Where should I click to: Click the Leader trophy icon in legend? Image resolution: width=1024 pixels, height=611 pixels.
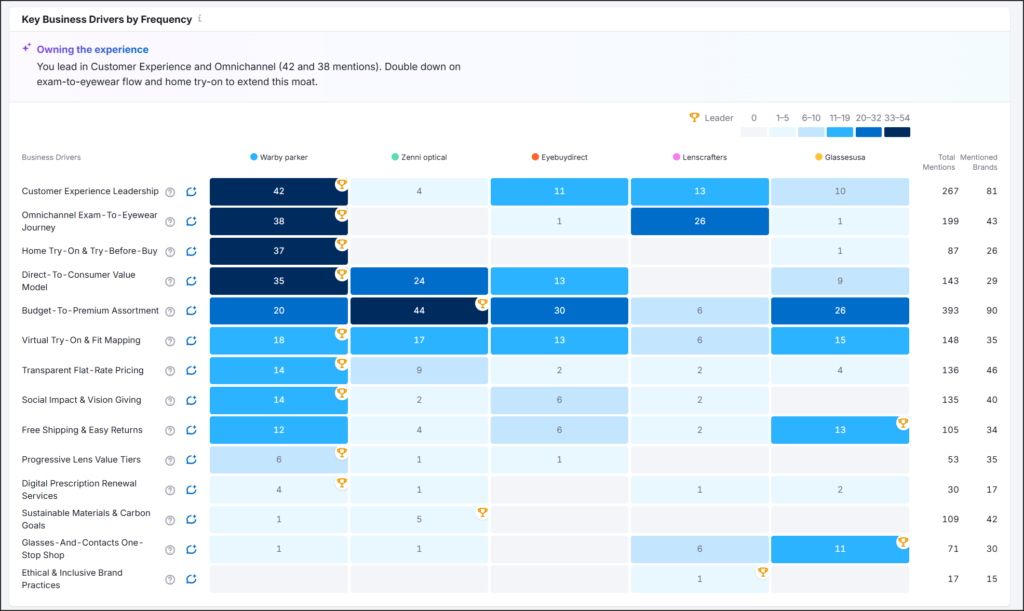point(694,118)
